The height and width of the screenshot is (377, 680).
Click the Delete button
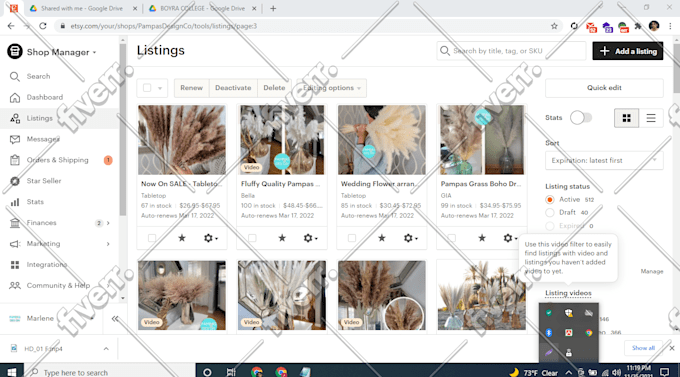274,88
